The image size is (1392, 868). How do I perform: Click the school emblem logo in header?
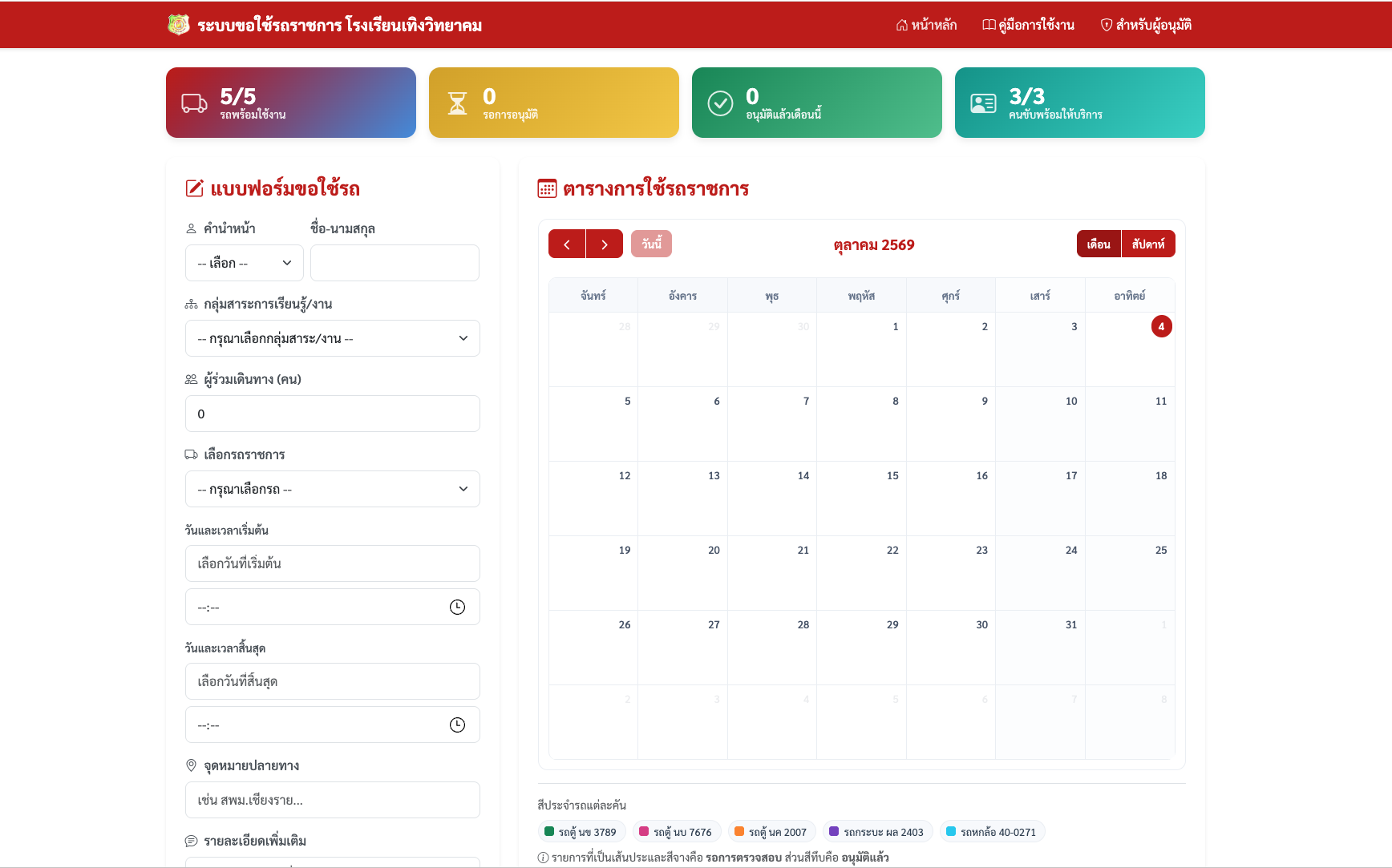(x=178, y=25)
